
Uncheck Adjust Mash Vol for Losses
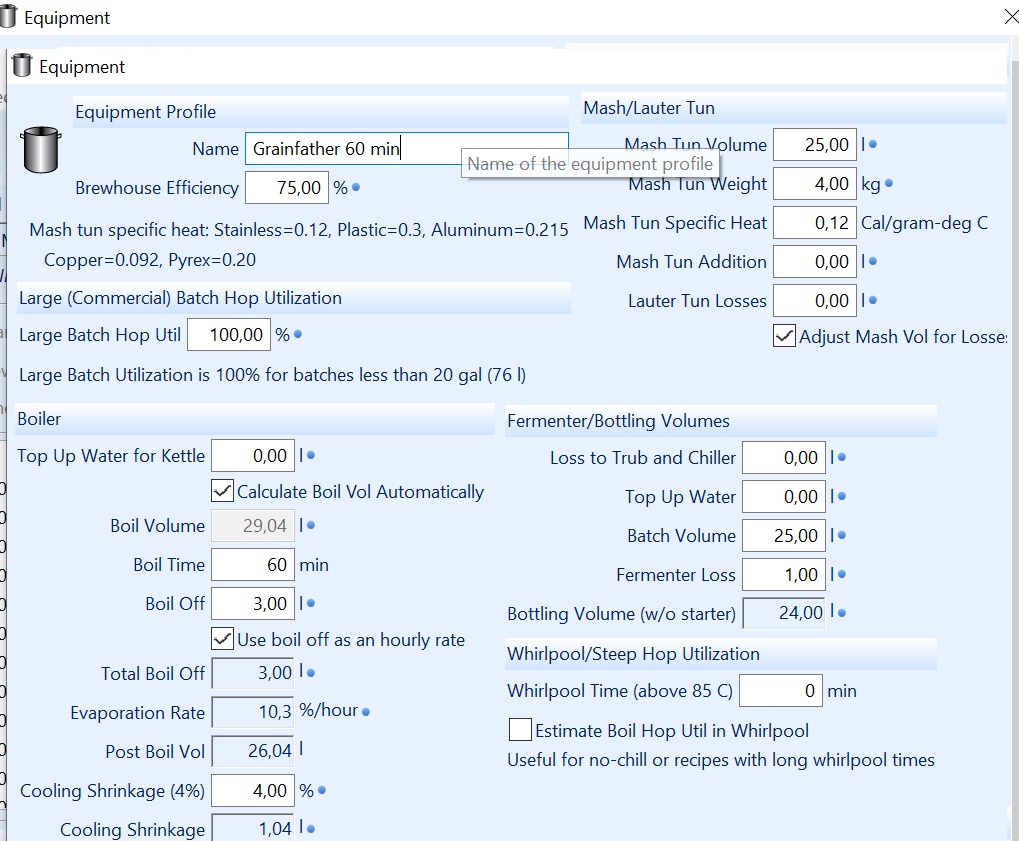(x=784, y=337)
